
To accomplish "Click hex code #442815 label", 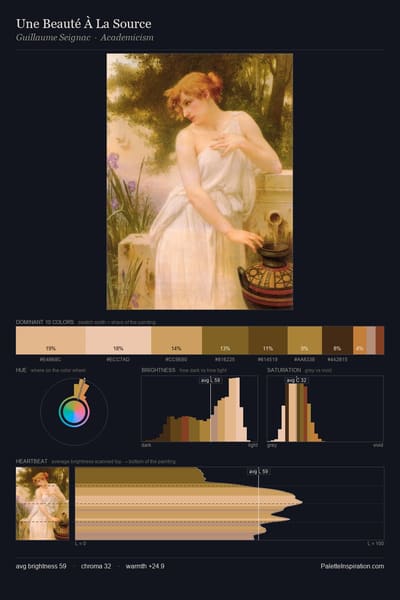I will pos(337,360).
